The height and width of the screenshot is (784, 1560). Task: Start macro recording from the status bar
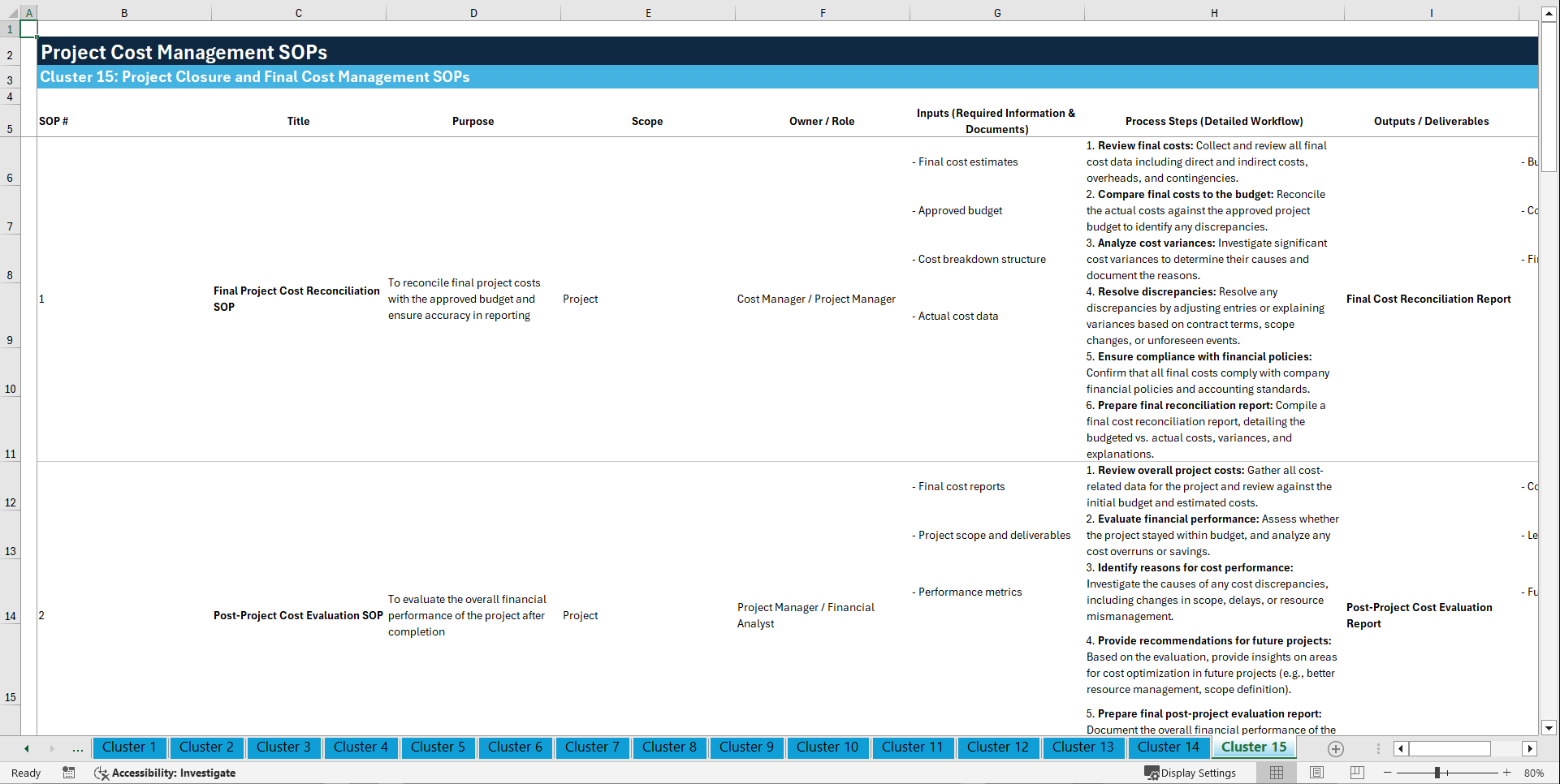69,773
